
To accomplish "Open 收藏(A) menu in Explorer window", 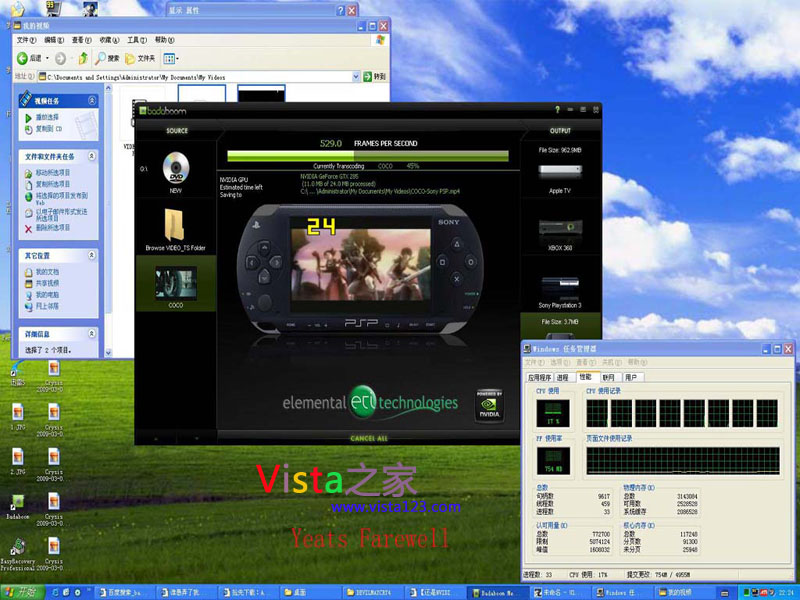I will [109, 40].
